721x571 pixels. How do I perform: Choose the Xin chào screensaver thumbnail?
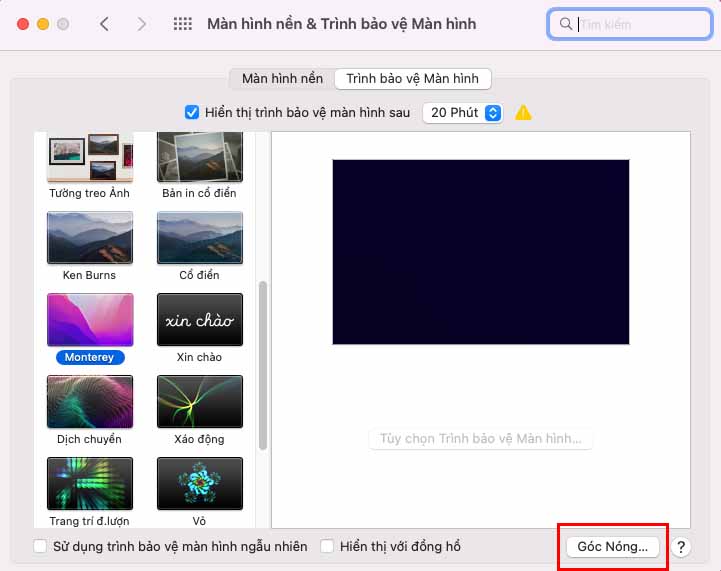point(200,320)
